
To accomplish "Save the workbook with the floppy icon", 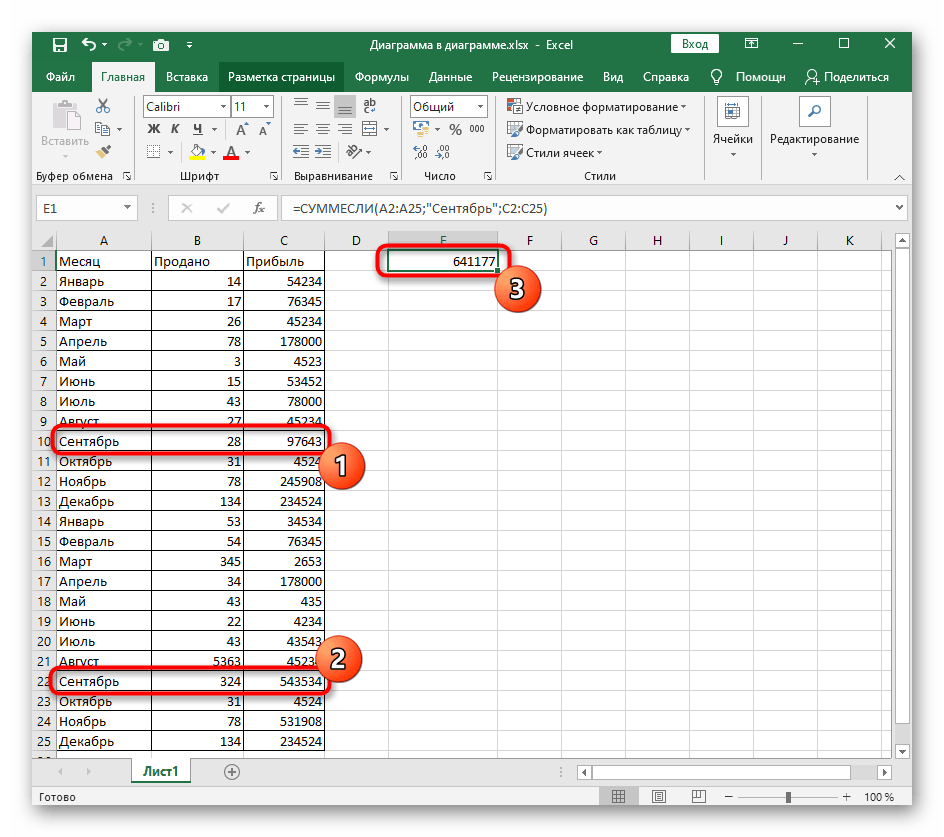I will (x=60, y=45).
